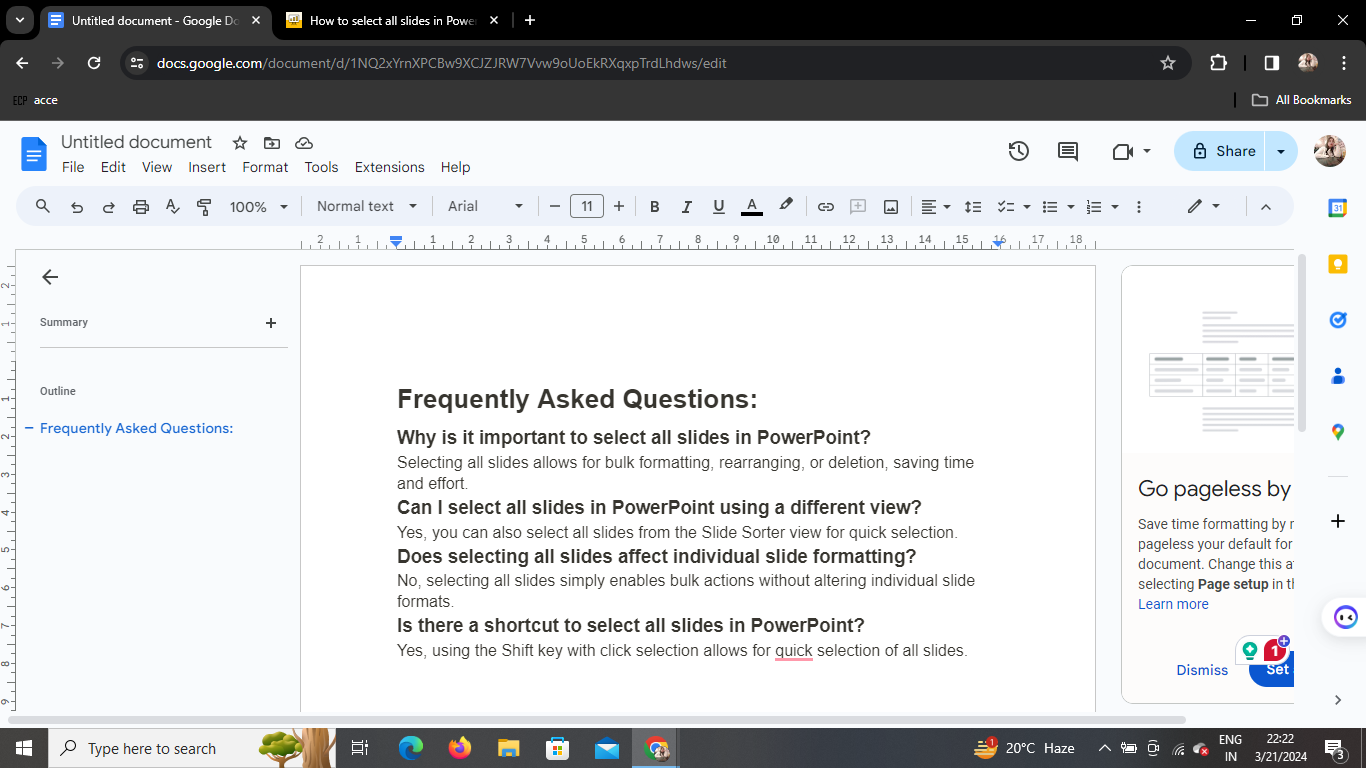Open the Arial font dropdown

pos(485,207)
